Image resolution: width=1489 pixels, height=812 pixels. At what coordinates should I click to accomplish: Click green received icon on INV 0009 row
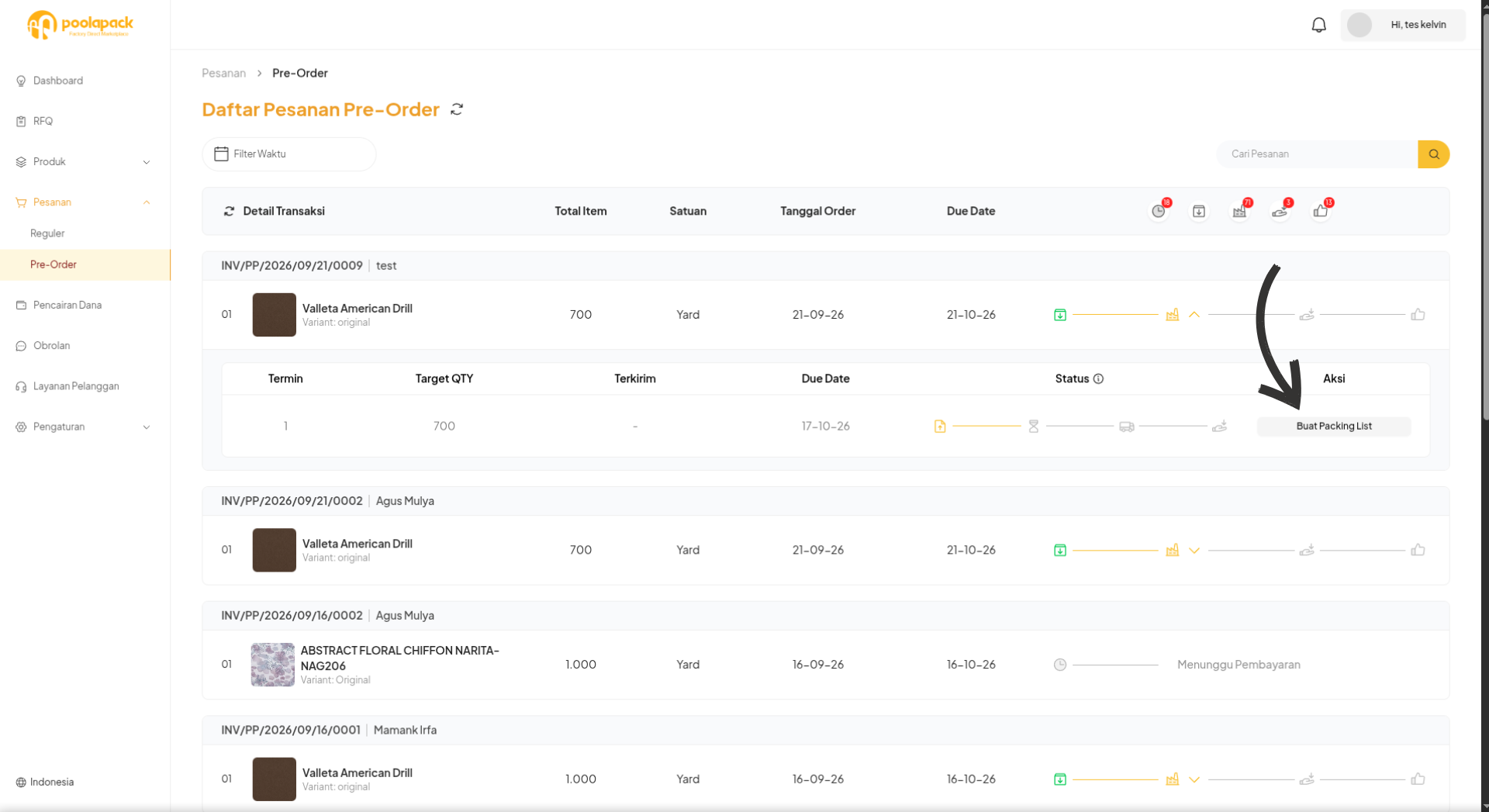click(1060, 315)
